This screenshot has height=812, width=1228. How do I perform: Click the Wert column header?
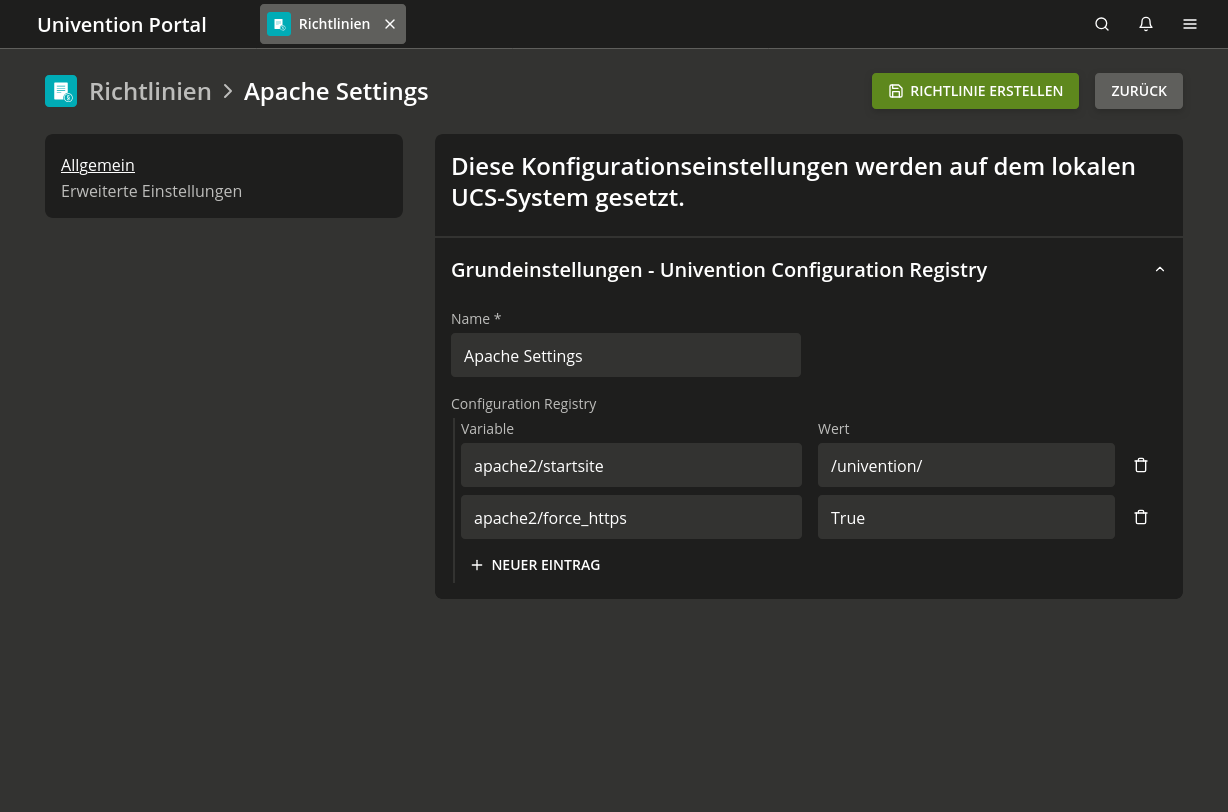833,429
